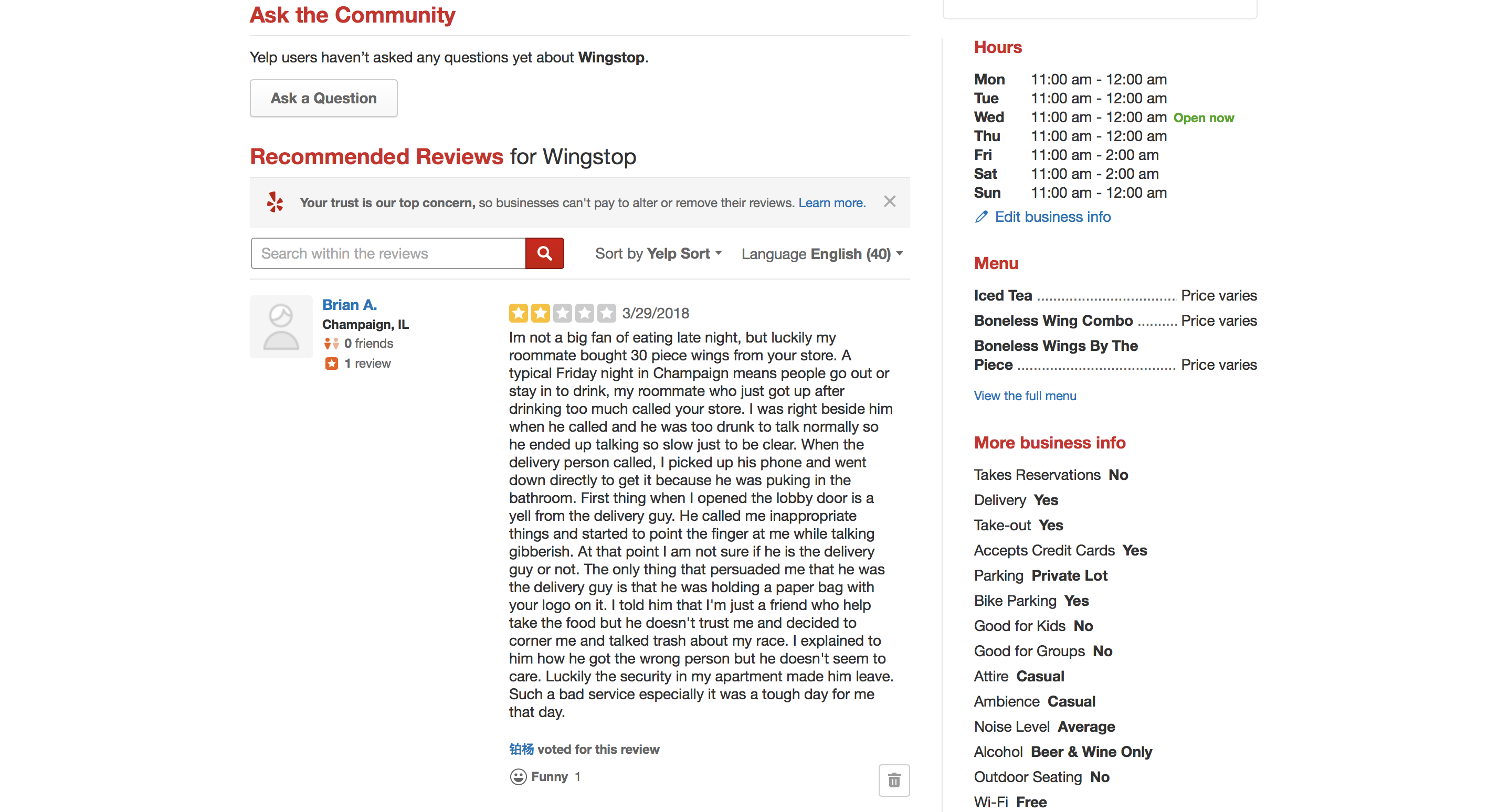Open the Sort by Yelp Sort dropdown
The image size is (1509, 812).
click(658, 253)
